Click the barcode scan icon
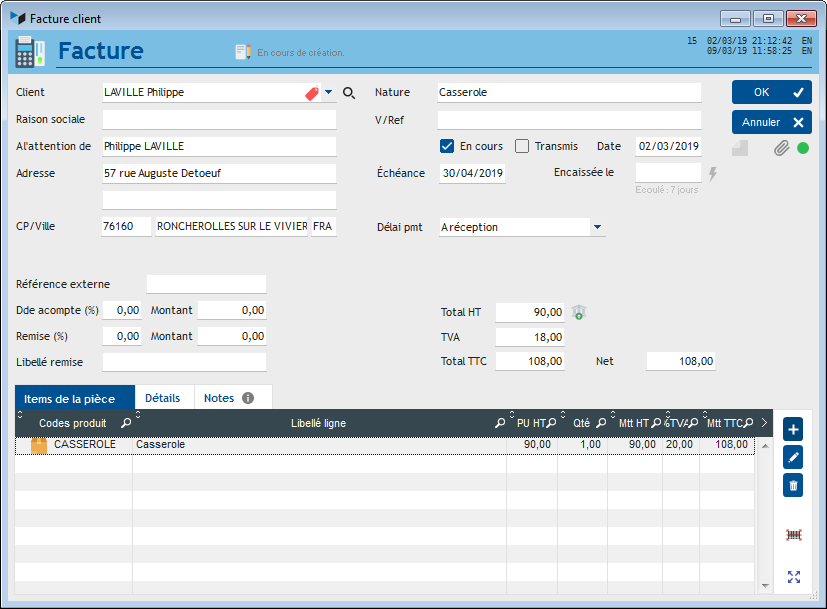This screenshot has height=609, width=827. tap(794, 535)
